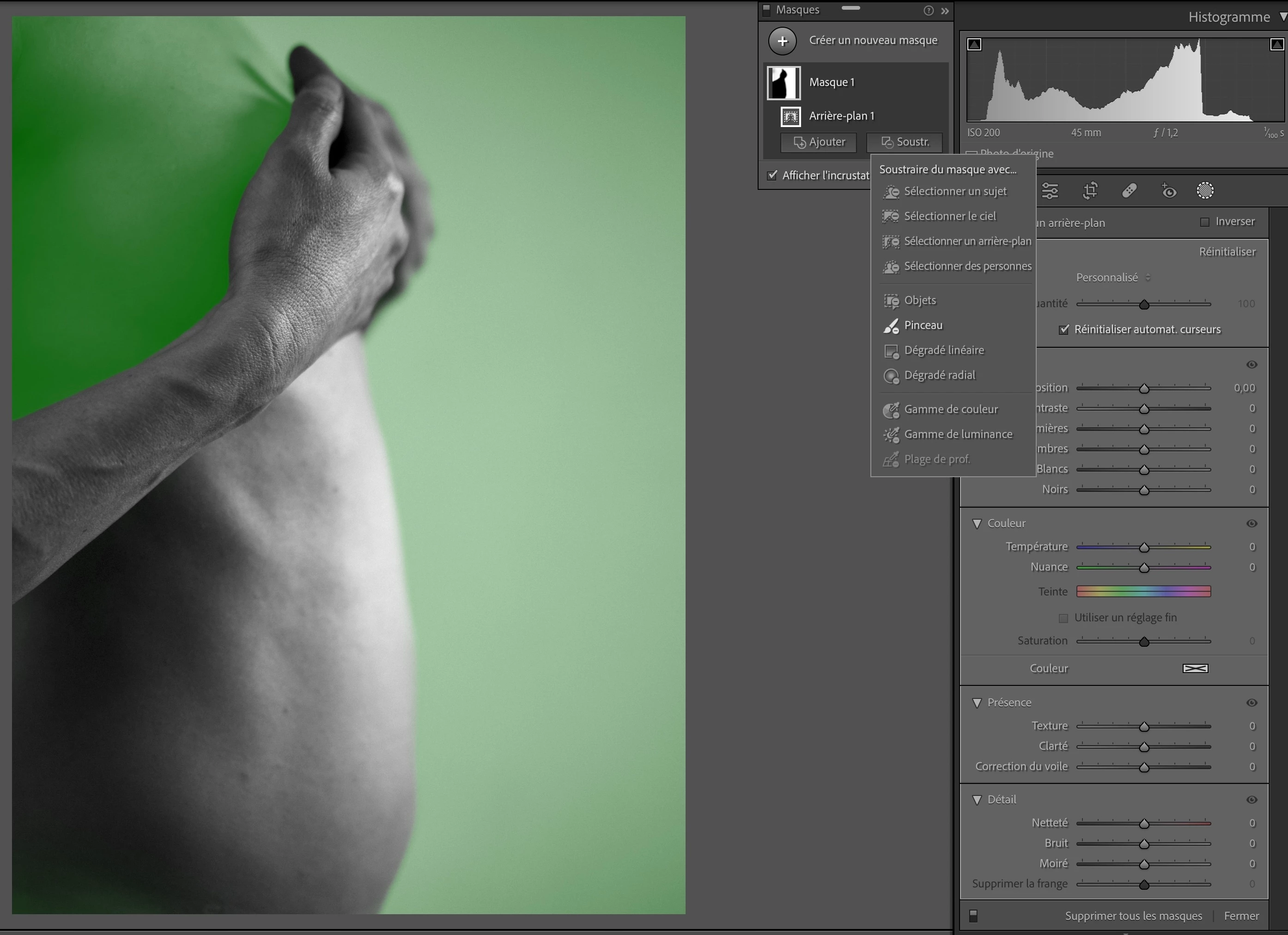This screenshot has width=1288, height=935.
Task: Select the crop and rotate tool icon
Action: (x=1090, y=191)
